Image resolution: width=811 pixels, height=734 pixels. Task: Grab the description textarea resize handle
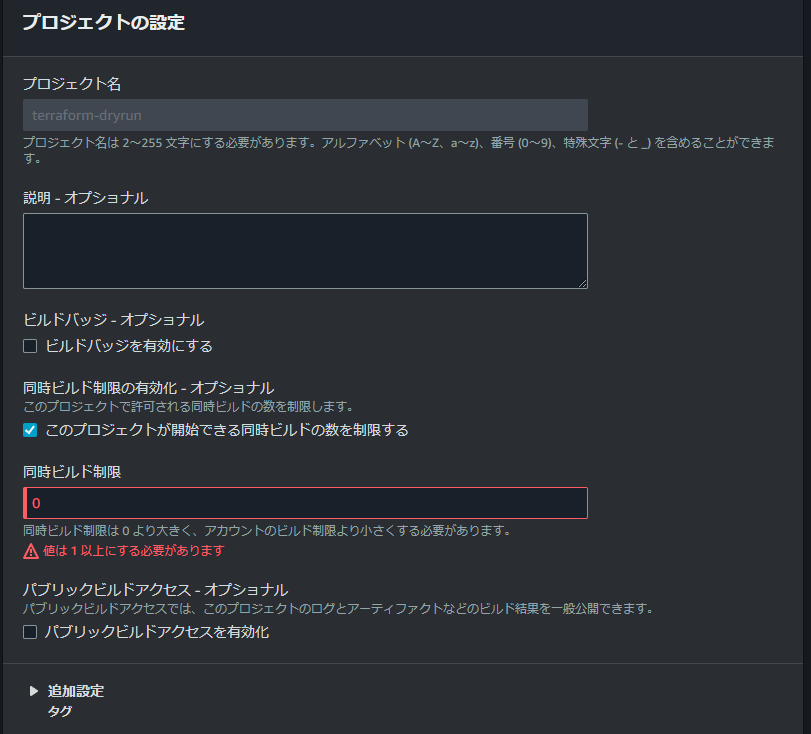(582, 283)
